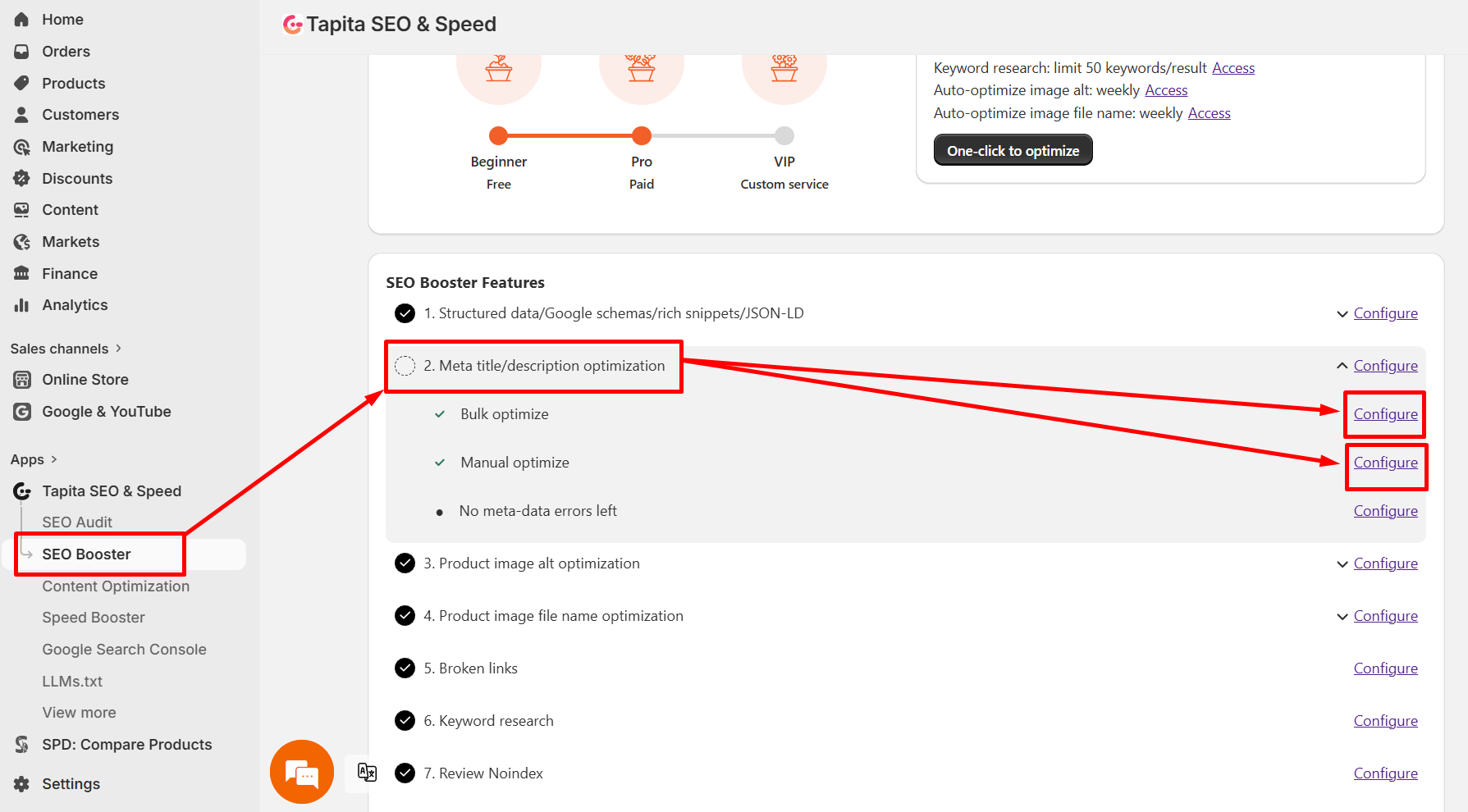The width and height of the screenshot is (1468, 812).
Task: Click the Analytics label in the sidebar
Action: (x=75, y=305)
